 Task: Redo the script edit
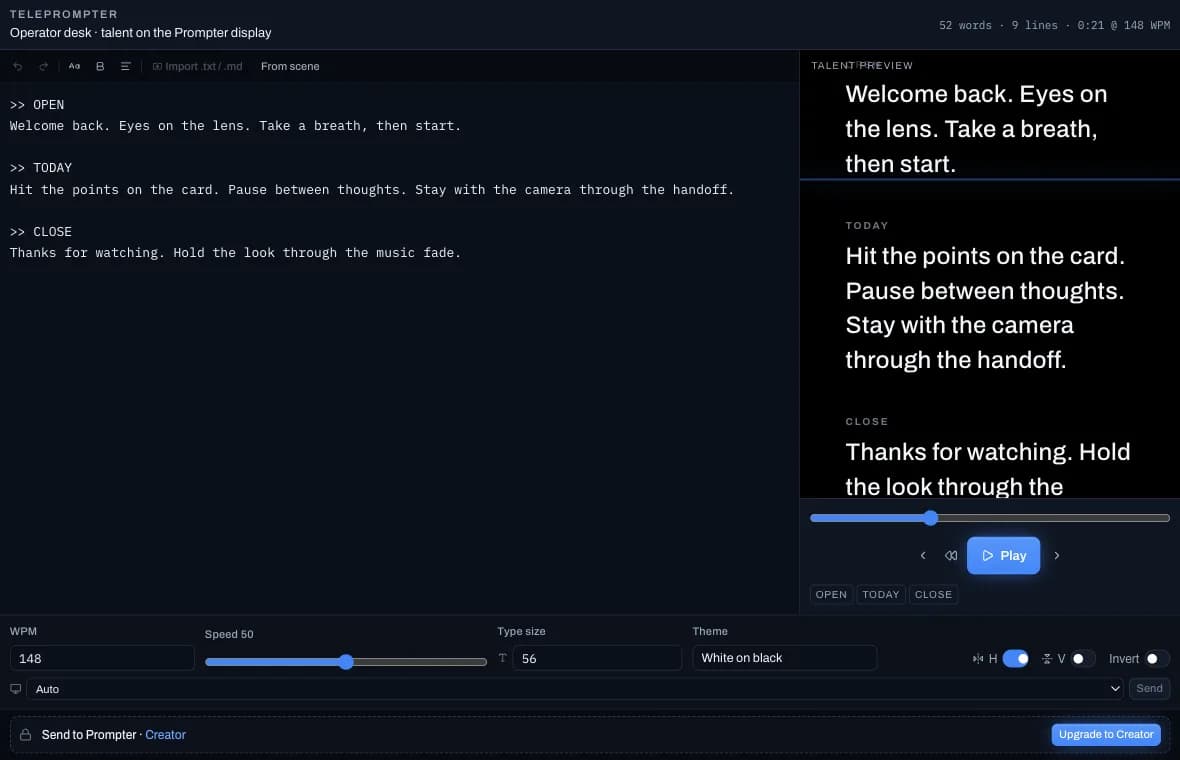pos(44,66)
